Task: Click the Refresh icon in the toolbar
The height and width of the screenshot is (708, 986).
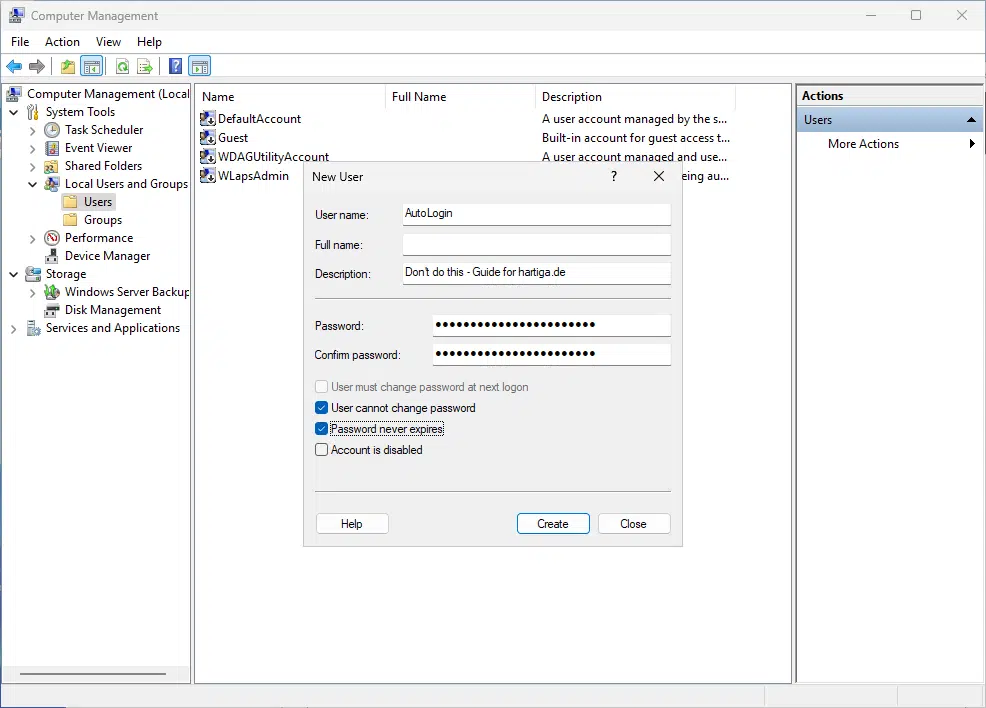Action: [122, 66]
